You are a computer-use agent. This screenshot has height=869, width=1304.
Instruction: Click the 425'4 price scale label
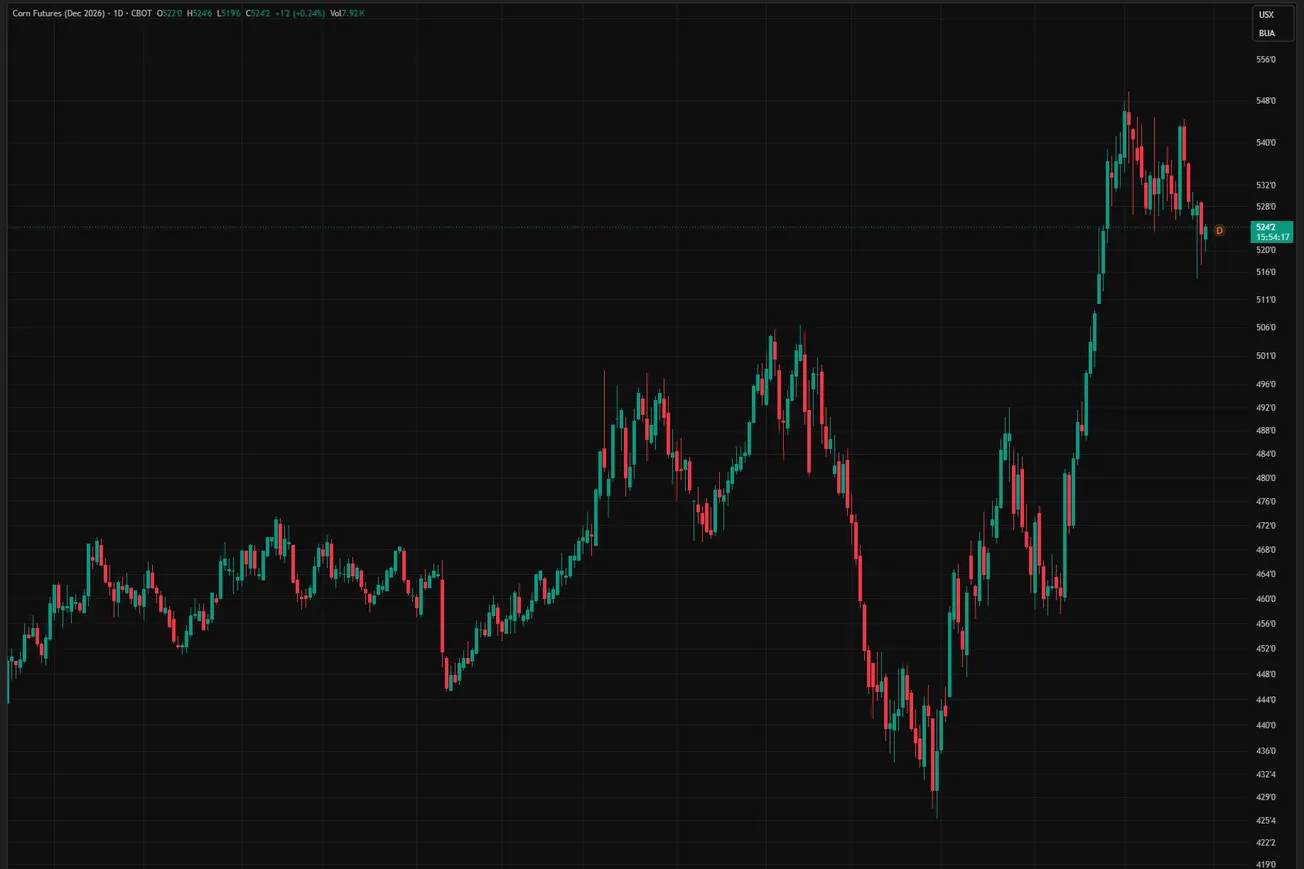(1265, 821)
